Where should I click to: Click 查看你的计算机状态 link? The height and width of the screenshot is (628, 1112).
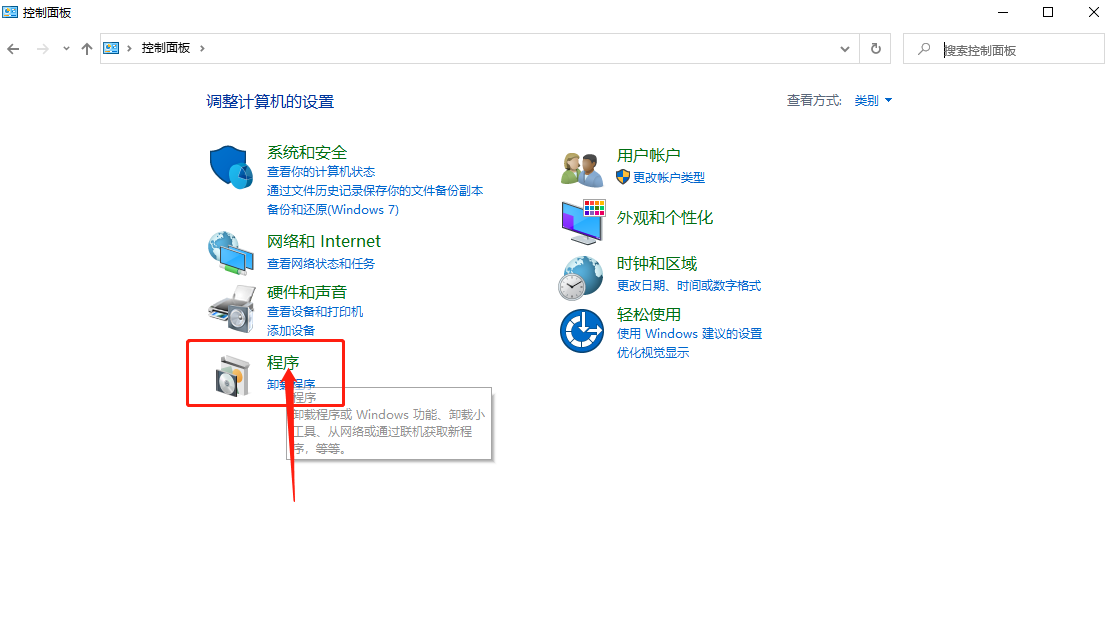(x=320, y=172)
